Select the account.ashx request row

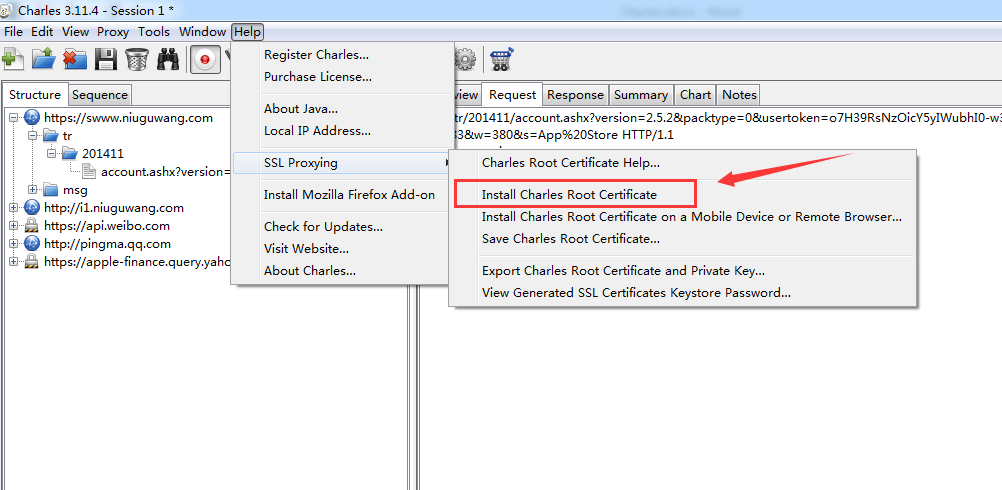click(x=165, y=171)
